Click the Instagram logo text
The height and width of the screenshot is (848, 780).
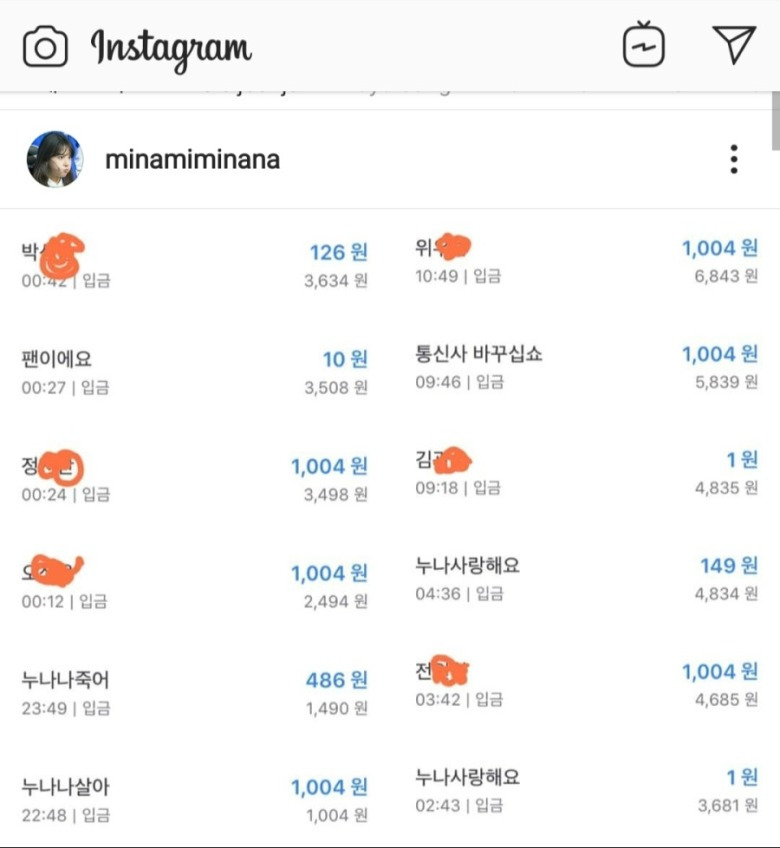171,49
